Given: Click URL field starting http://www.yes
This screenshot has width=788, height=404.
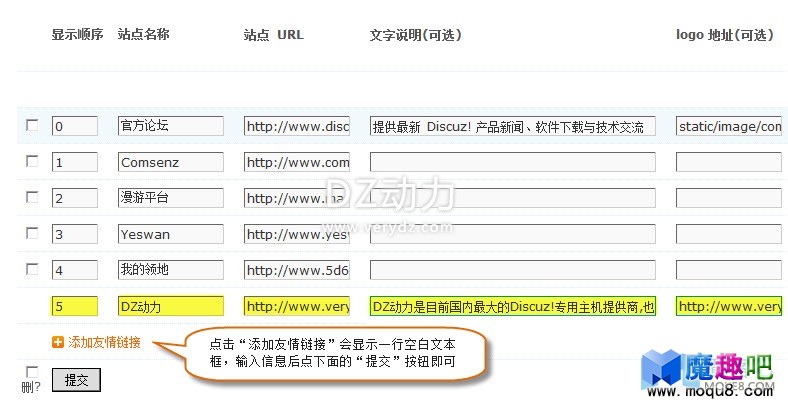Looking at the screenshot, I should [297, 234].
